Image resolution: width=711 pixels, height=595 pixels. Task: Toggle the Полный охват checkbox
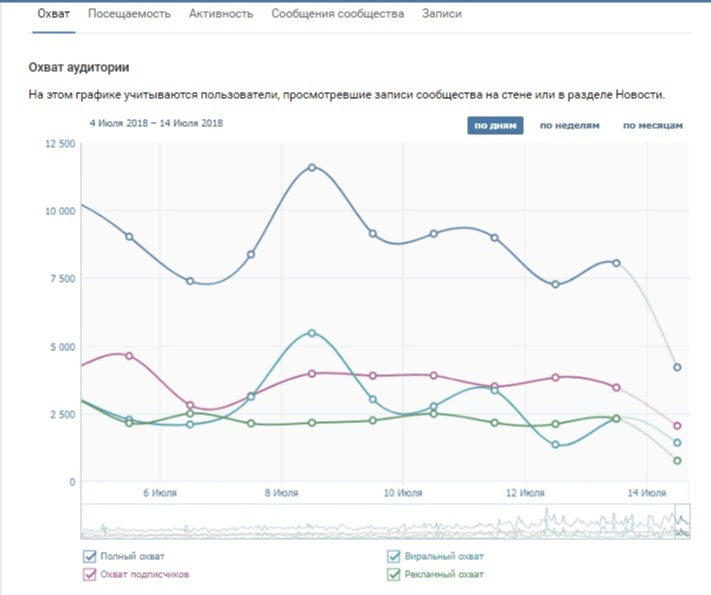[x=89, y=556]
